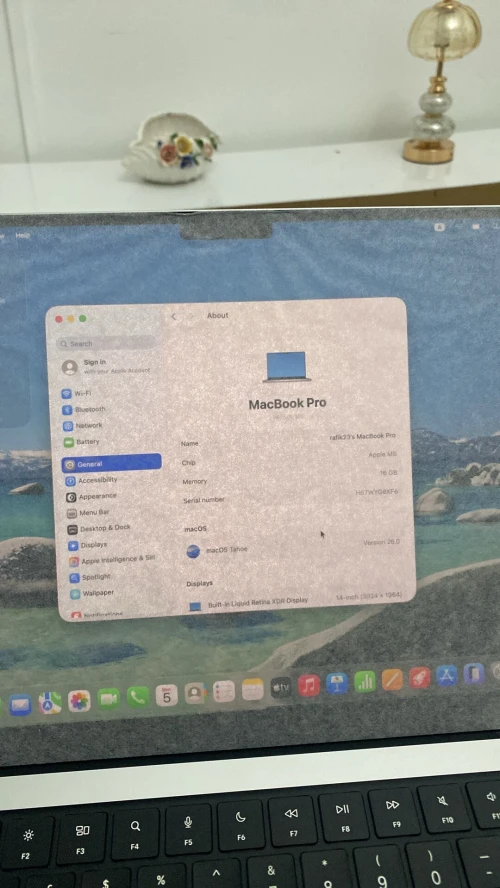Open Accessibility settings
Image resolution: width=500 pixels, height=888 pixels.
click(x=91, y=480)
